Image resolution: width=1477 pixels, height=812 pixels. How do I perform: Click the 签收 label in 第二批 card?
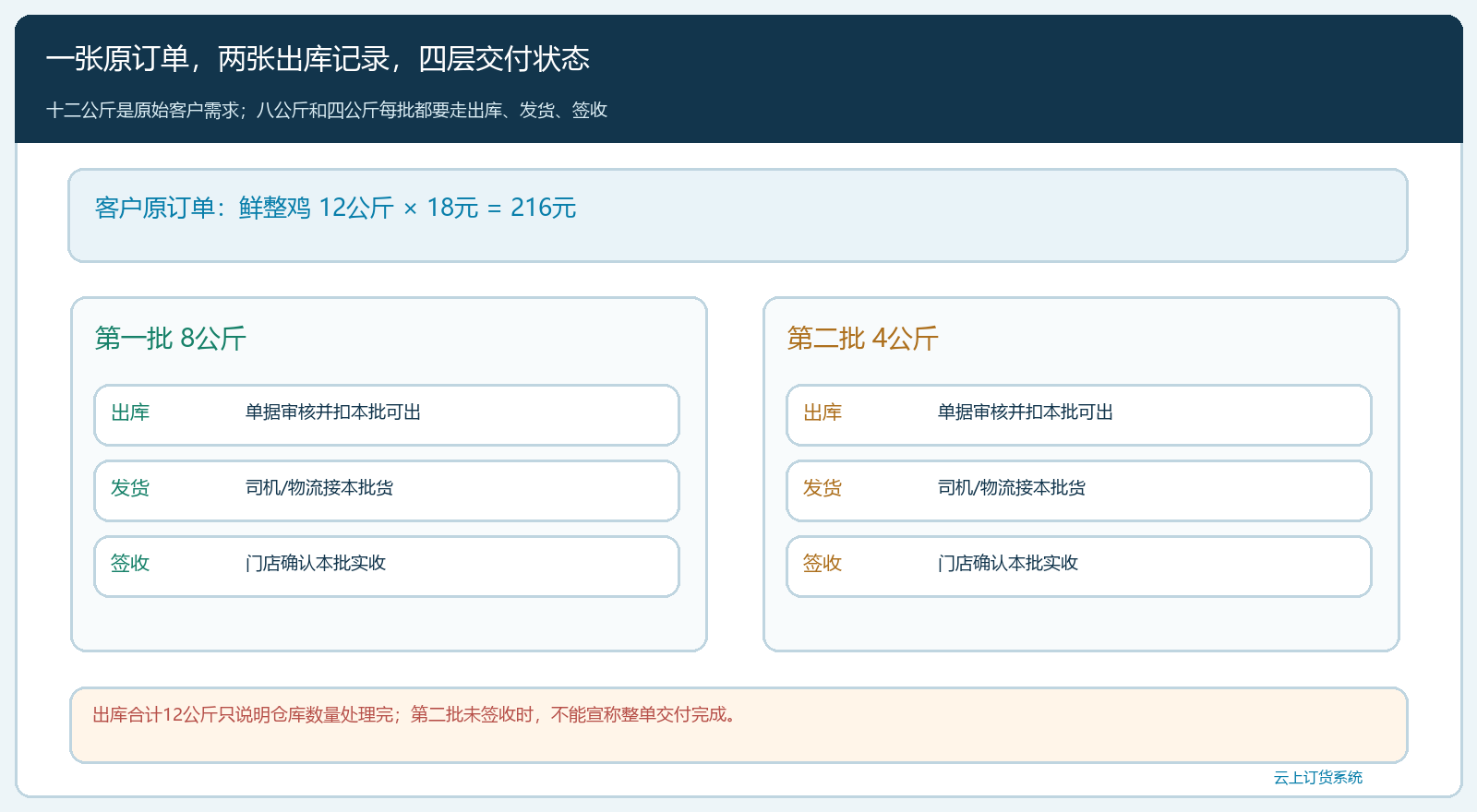[x=823, y=564]
